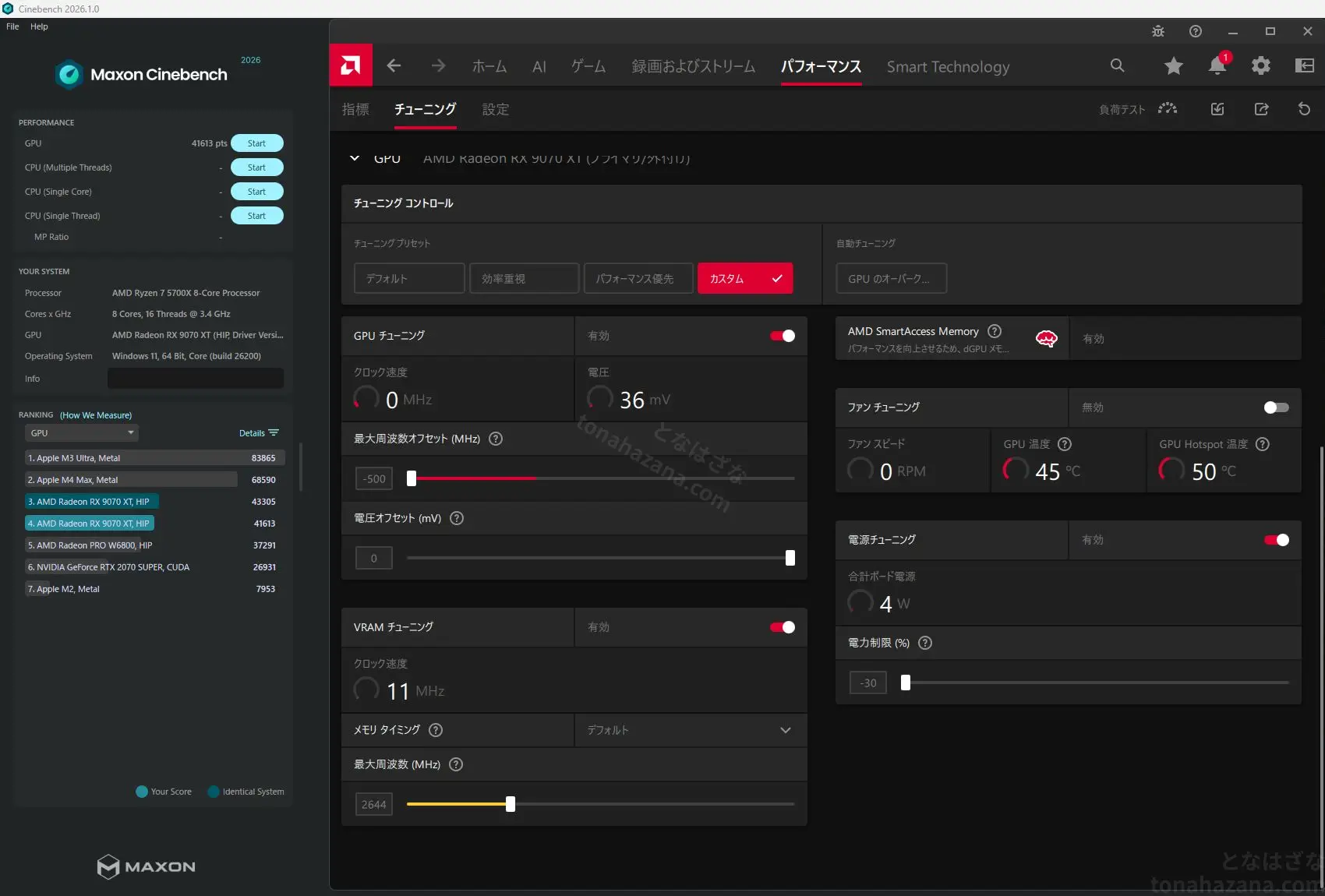Click the Maxon Cinebench logo icon

[69, 74]
